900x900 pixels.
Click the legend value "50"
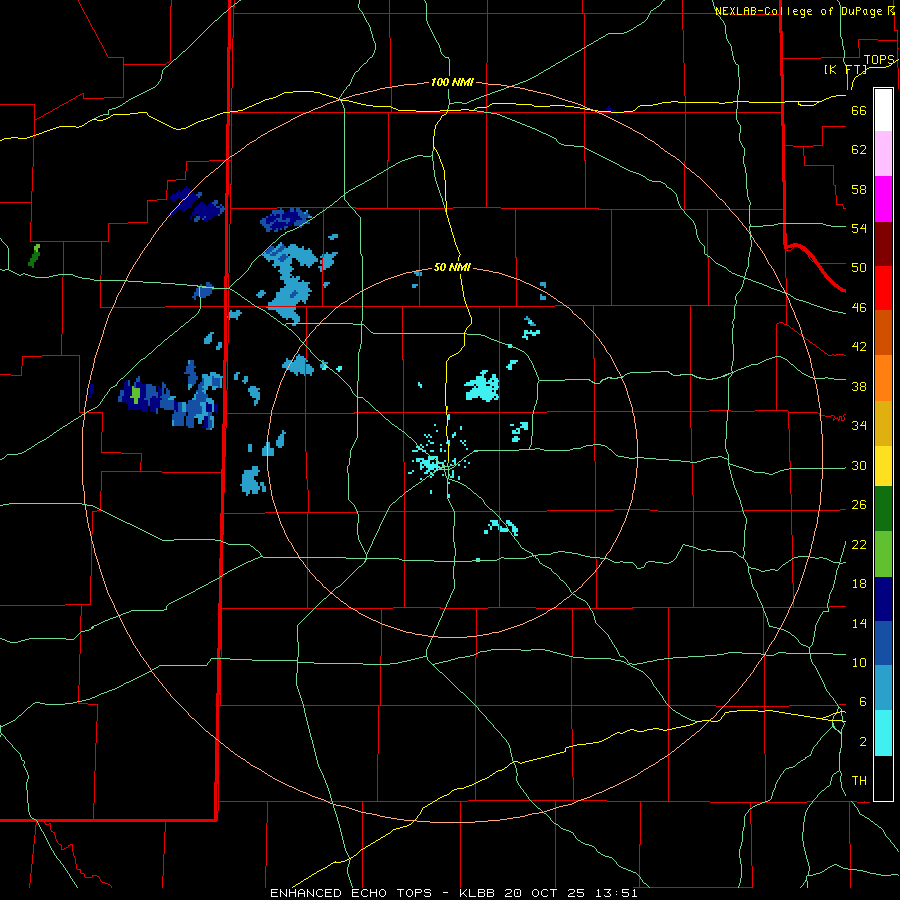pyautogui.click(x=859, y=267)
